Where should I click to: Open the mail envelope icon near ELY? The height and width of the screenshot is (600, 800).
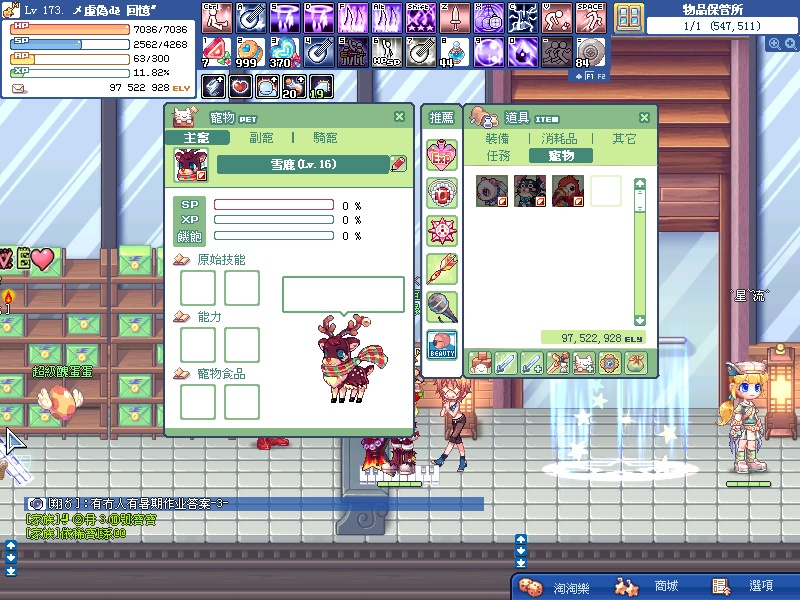(x=18, y=89)
